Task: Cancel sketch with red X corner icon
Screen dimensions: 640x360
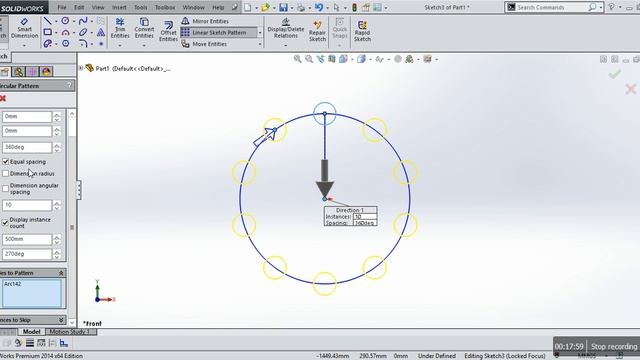Action: pyautogui.click(x=631, y=89)
